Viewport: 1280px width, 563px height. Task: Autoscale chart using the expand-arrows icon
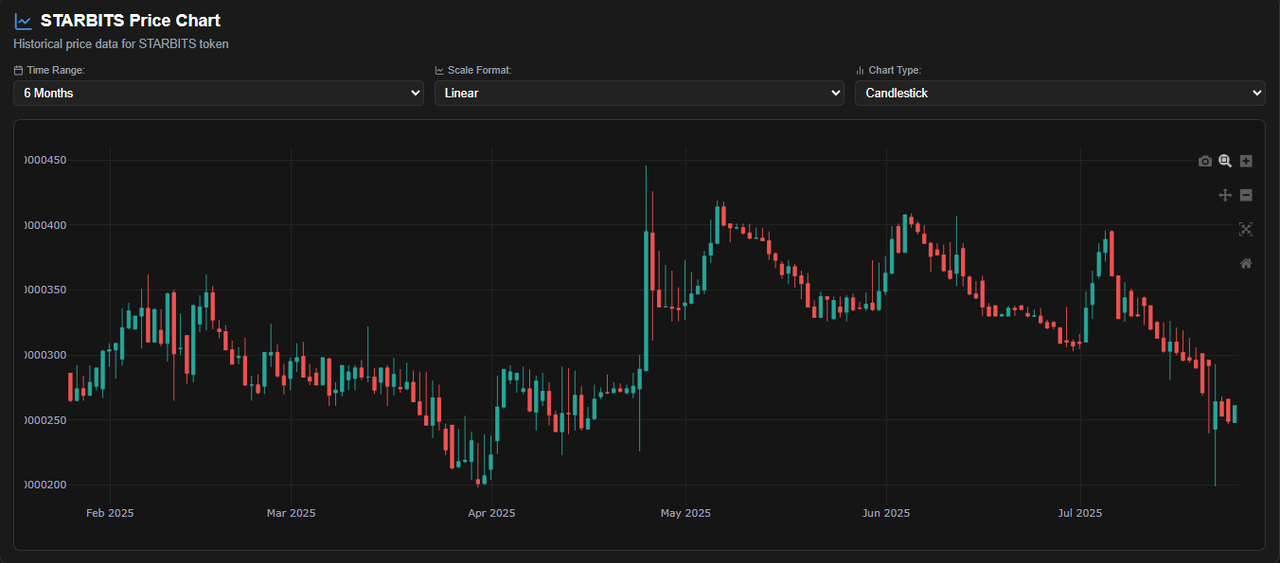coord(1246,229)
